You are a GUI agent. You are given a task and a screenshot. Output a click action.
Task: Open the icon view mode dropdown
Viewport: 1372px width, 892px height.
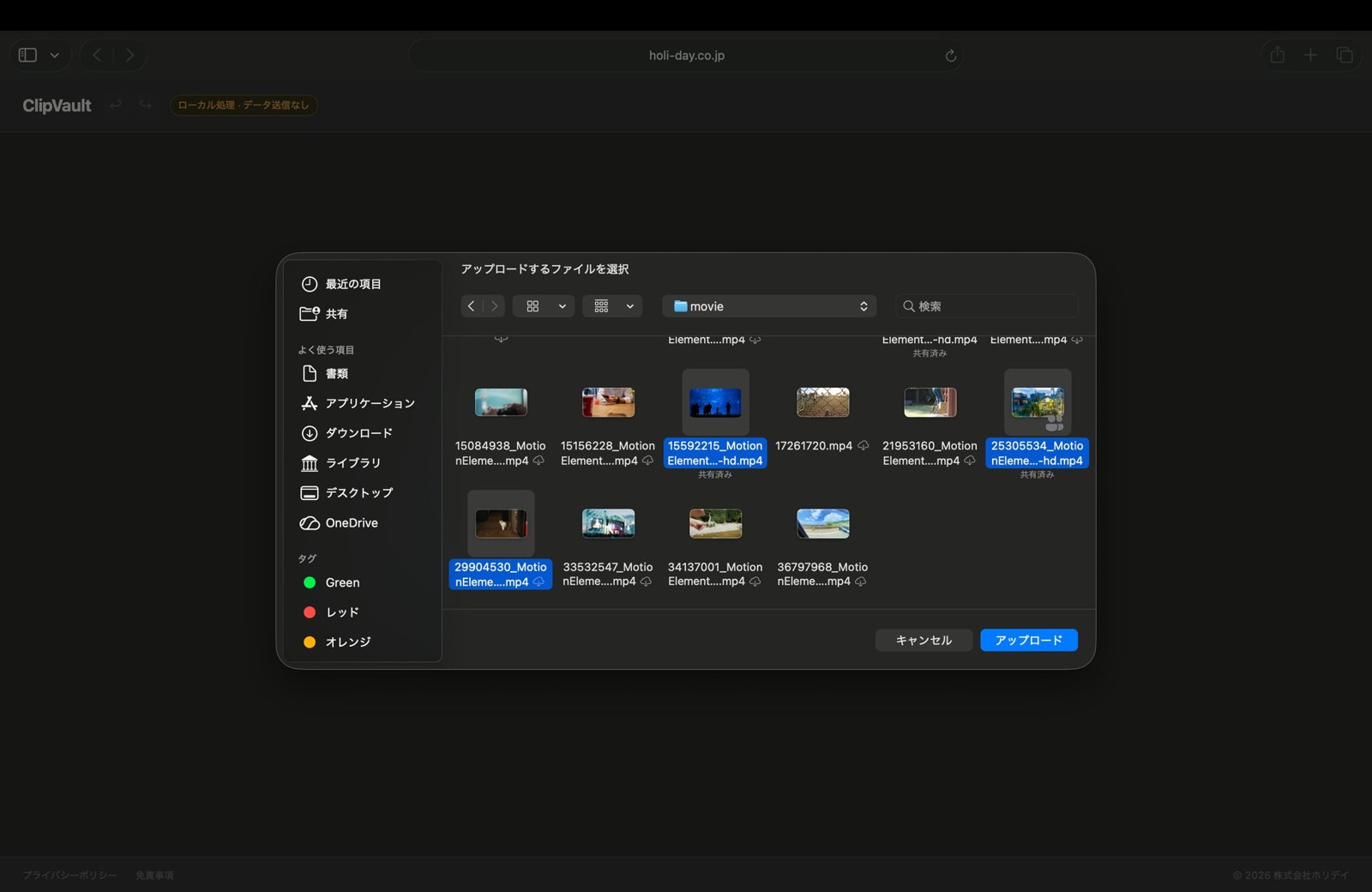click(x=544, y=306)
